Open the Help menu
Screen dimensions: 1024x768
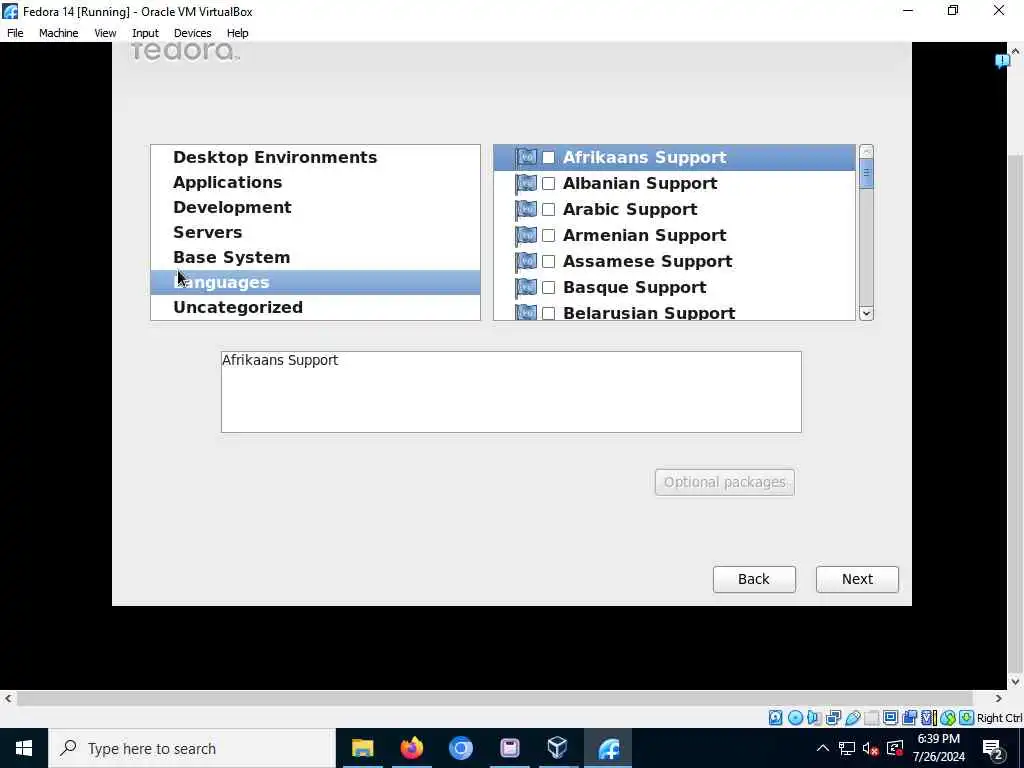(238, 33)
